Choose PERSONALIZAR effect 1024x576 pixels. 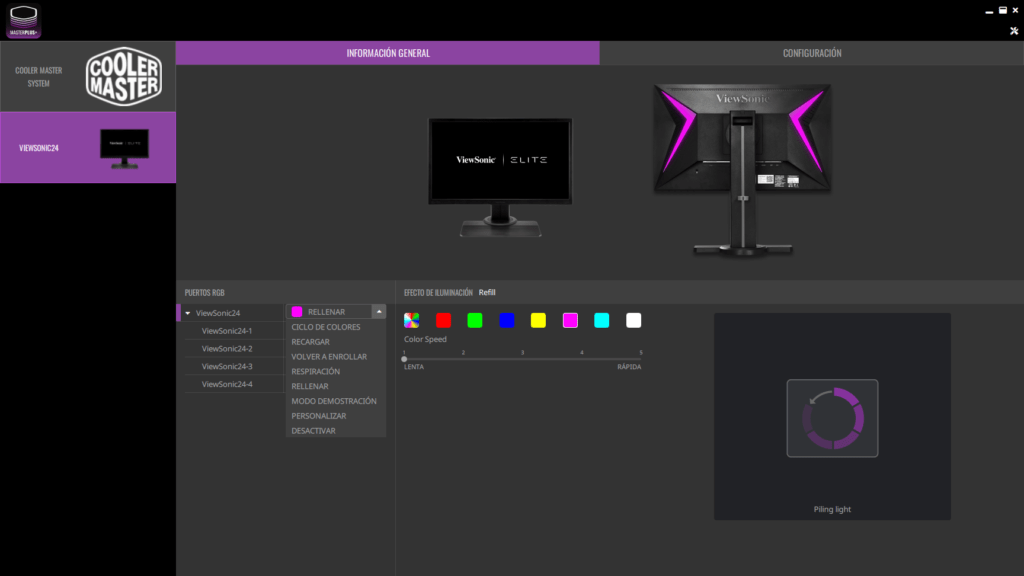coord(319,416)
